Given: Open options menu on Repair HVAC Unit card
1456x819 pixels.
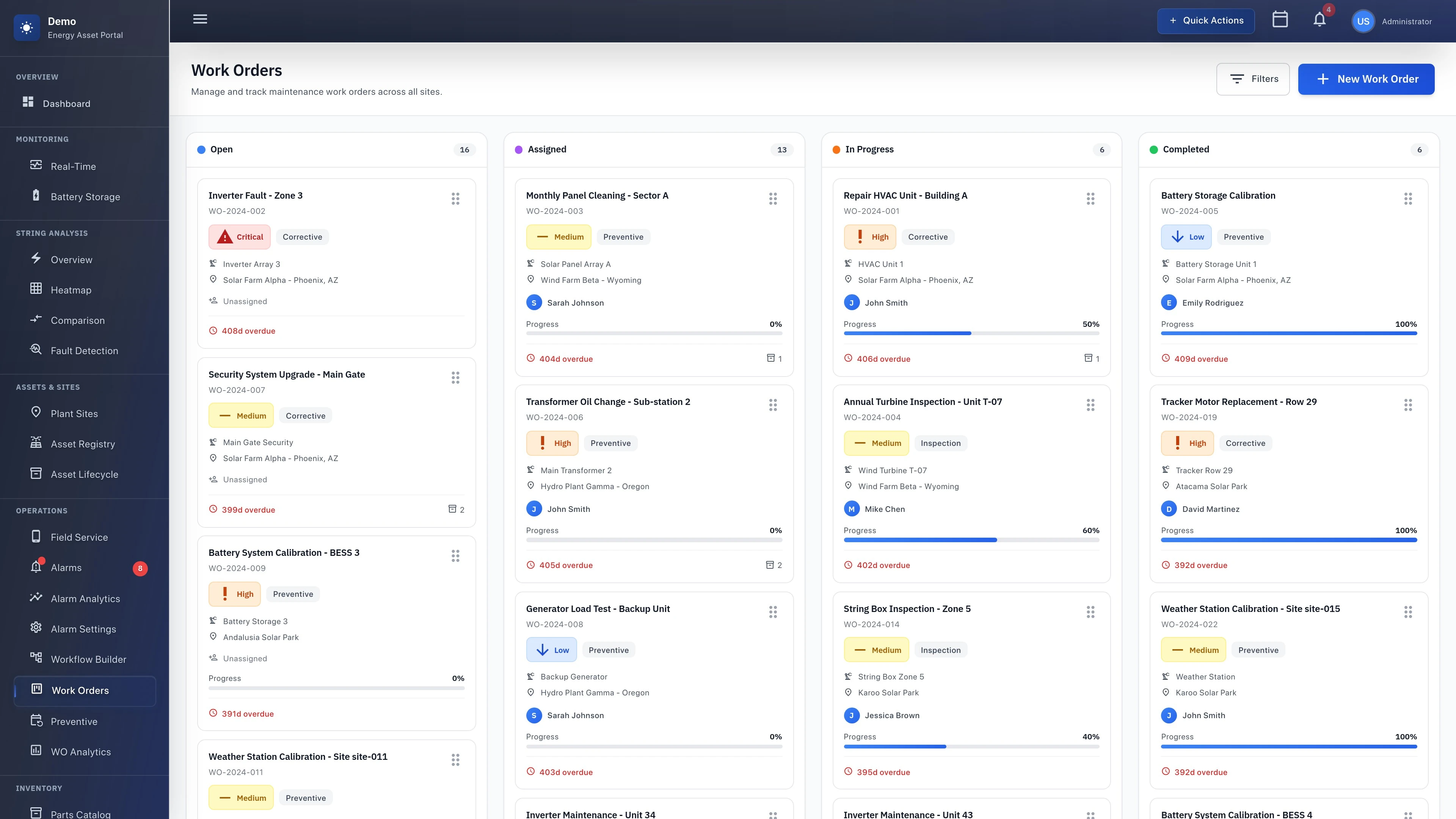Looking at the screenshot, I should click(x=1090, y=198).
